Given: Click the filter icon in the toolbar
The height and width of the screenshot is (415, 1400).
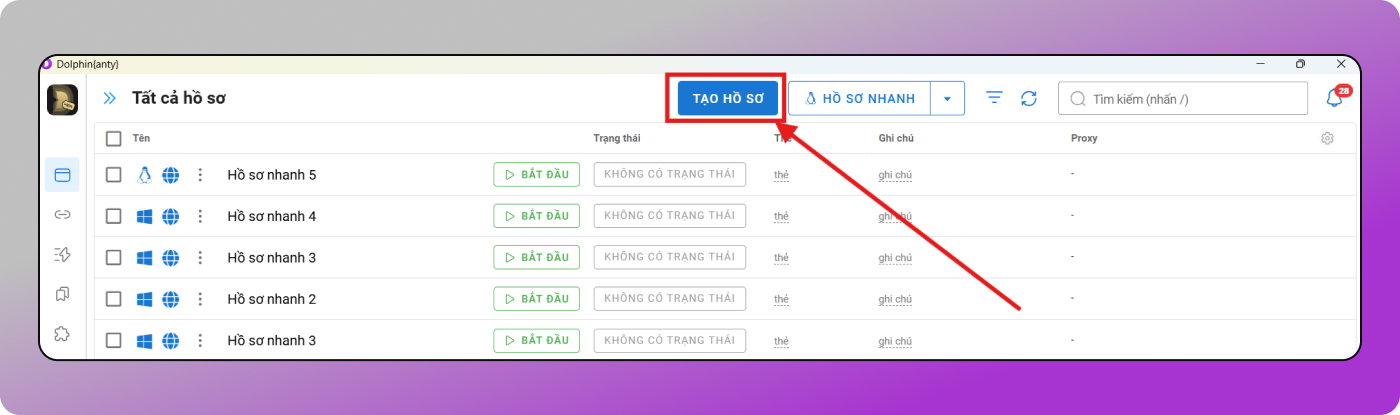Looking at the screenshot, I should point(994,98).
